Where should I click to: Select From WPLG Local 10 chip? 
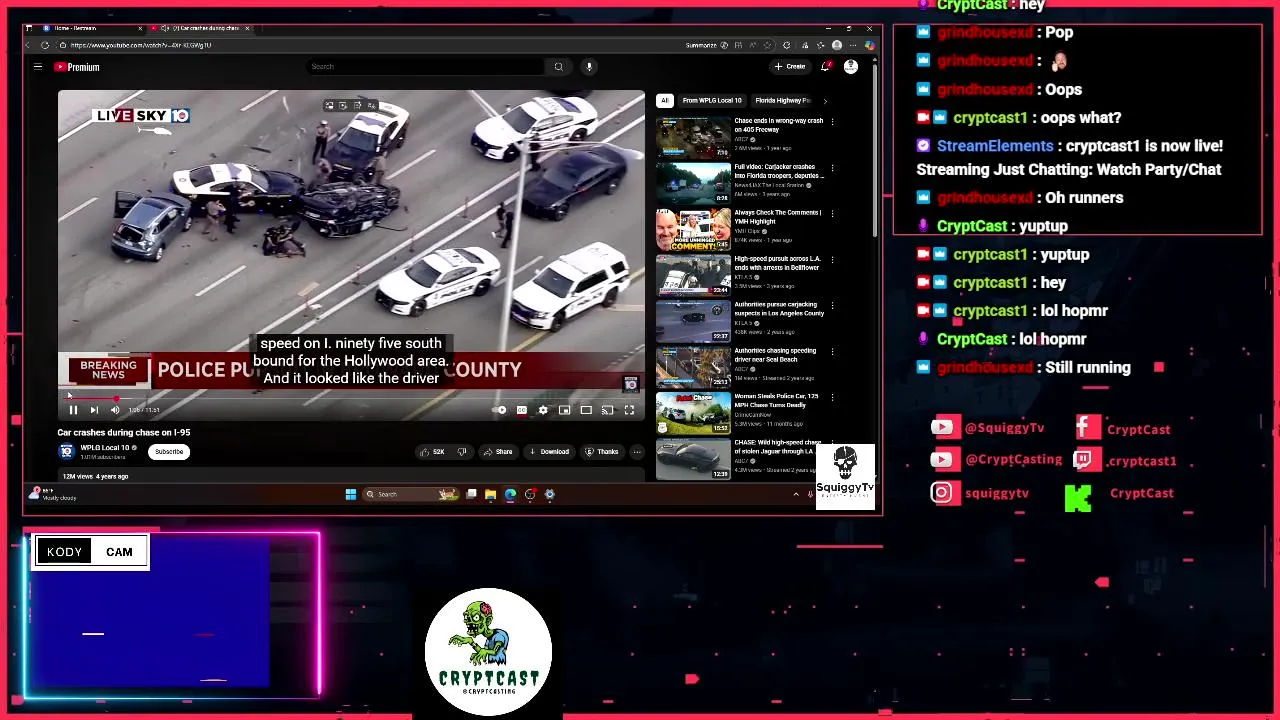pyautogui.click(x=712, y=101)
